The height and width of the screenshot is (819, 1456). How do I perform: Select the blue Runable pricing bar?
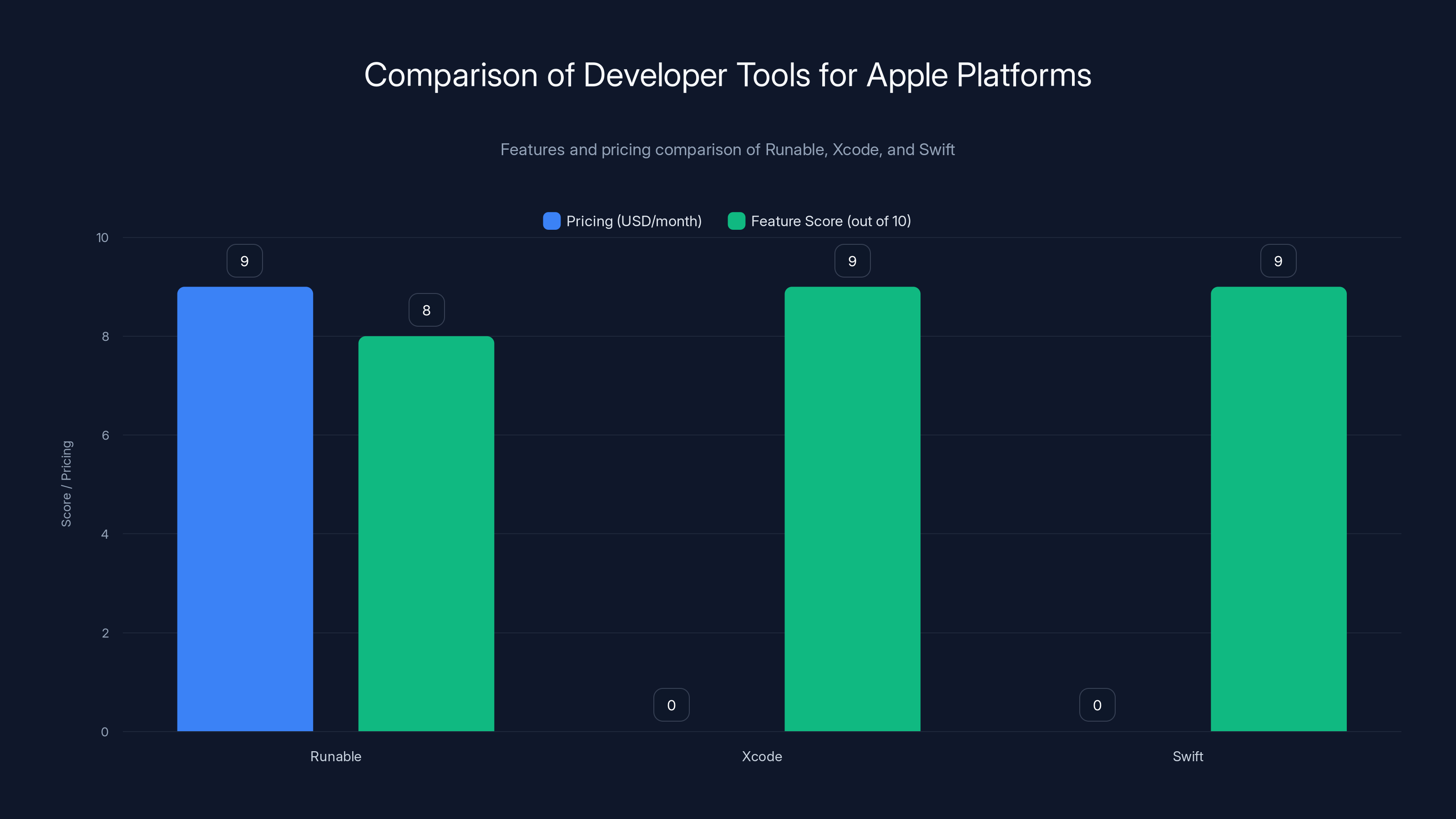[x=245, y=509]
